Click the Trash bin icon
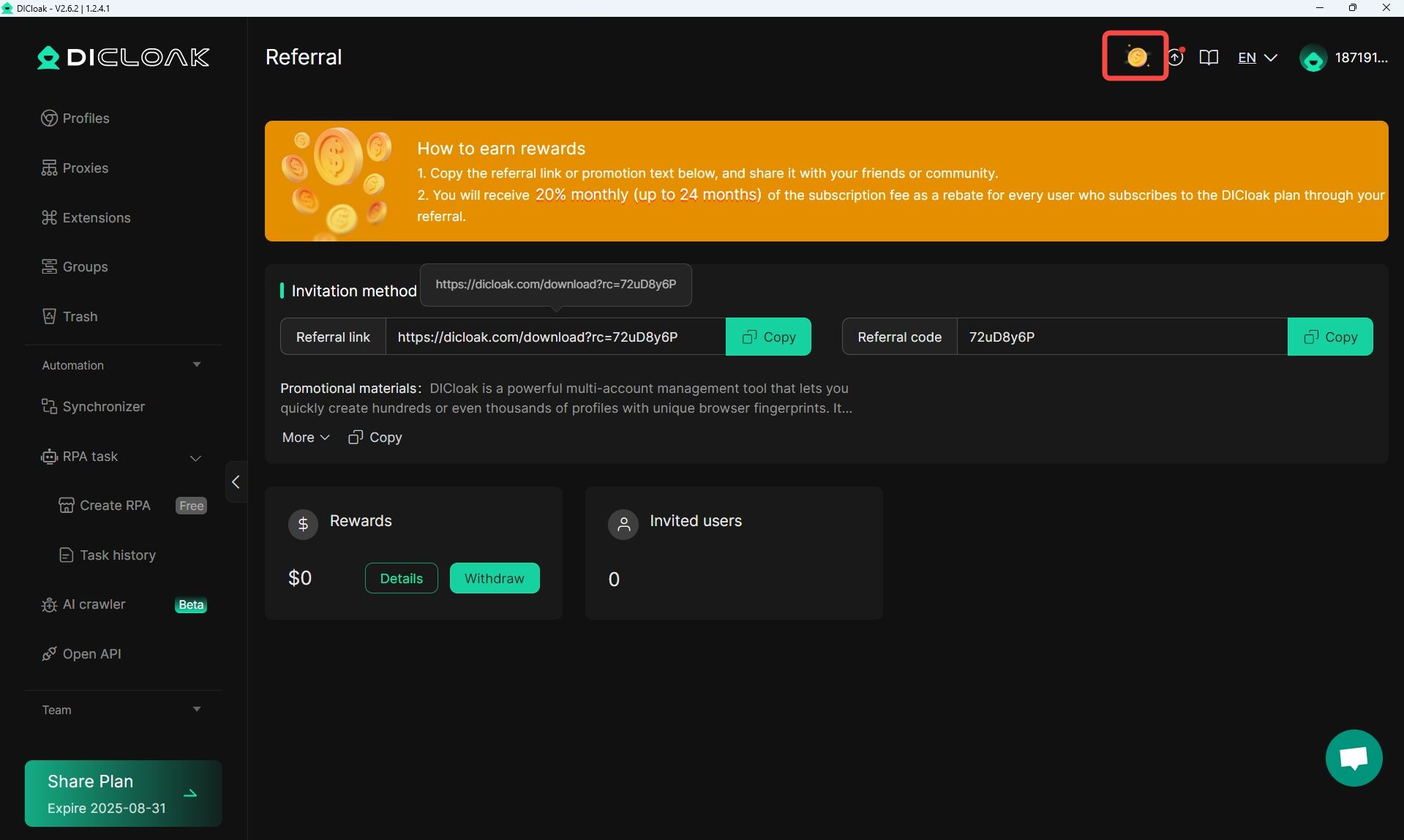Image resolution: width=1404 pixels, height=840 pixels. coord(49,317)
